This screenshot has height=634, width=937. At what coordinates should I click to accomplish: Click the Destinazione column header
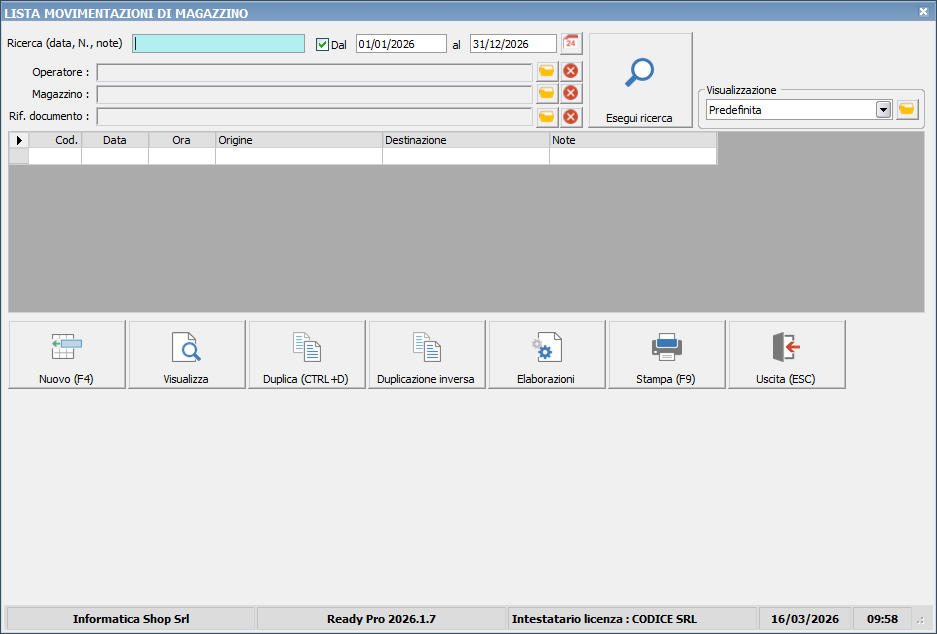coord(465,140)
